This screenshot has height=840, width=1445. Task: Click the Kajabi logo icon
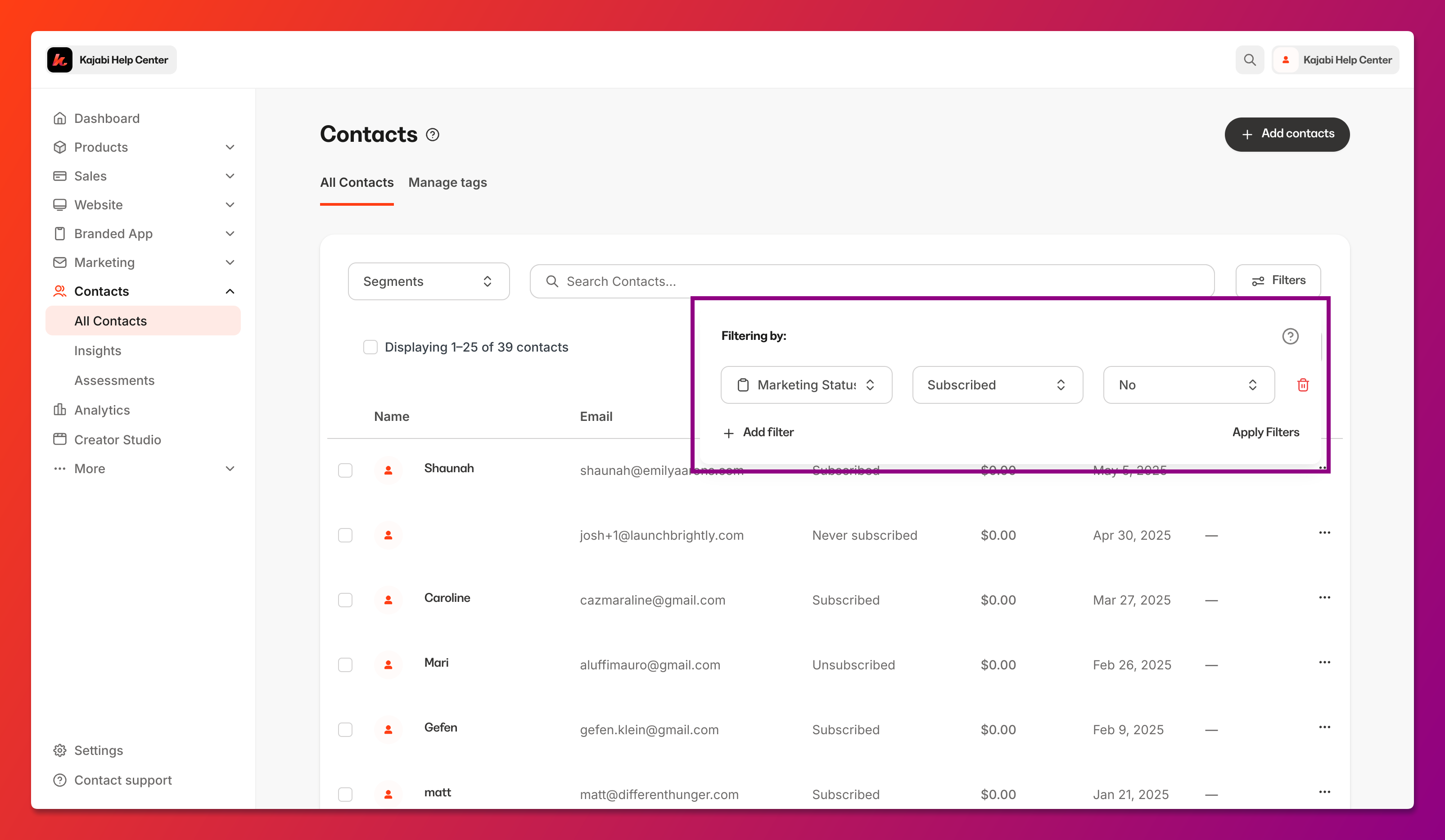[x=59, y=59]
